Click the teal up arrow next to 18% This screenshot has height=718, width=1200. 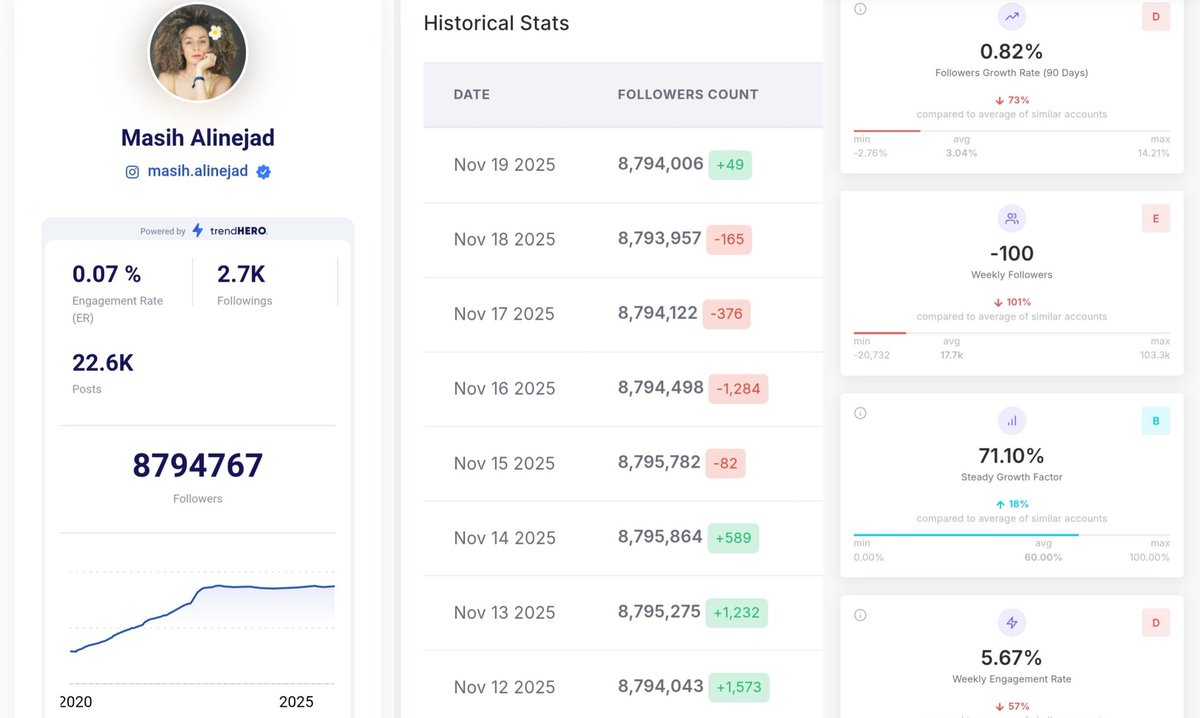tap(999, 504)
